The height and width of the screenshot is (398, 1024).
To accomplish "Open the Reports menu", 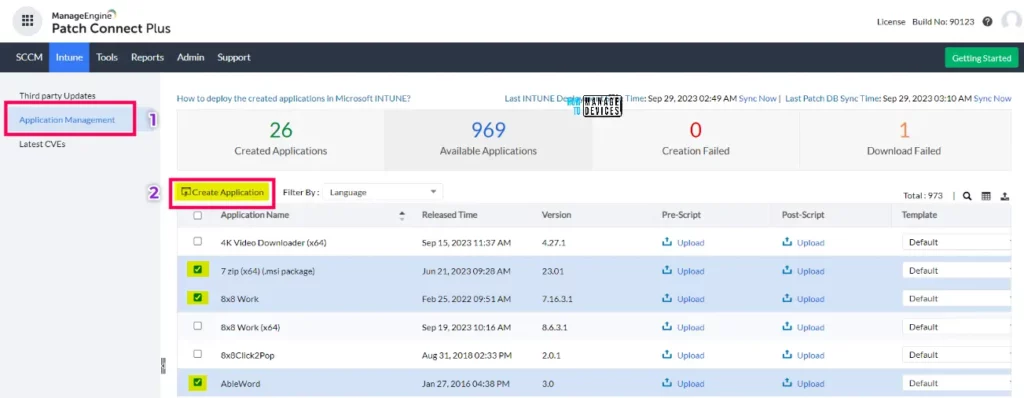I will pos(148,58).
